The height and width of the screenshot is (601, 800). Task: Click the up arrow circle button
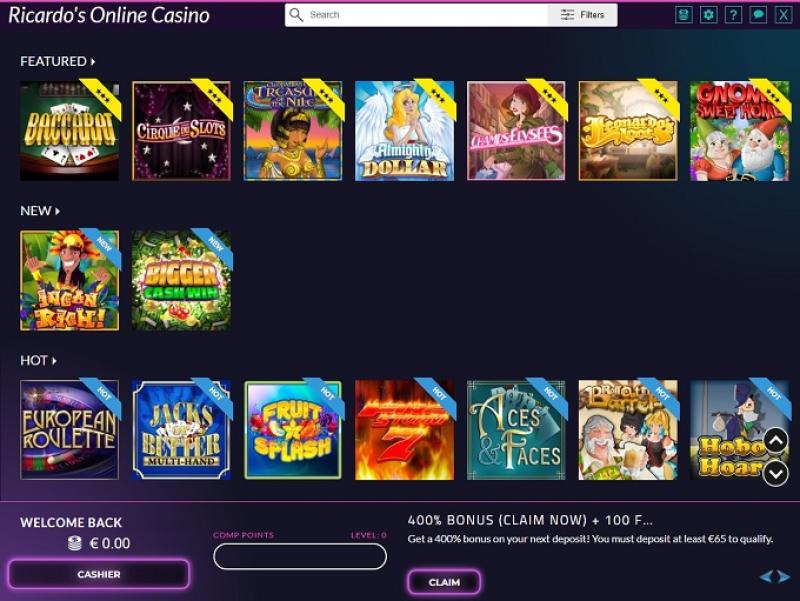(x=776, y=441)
